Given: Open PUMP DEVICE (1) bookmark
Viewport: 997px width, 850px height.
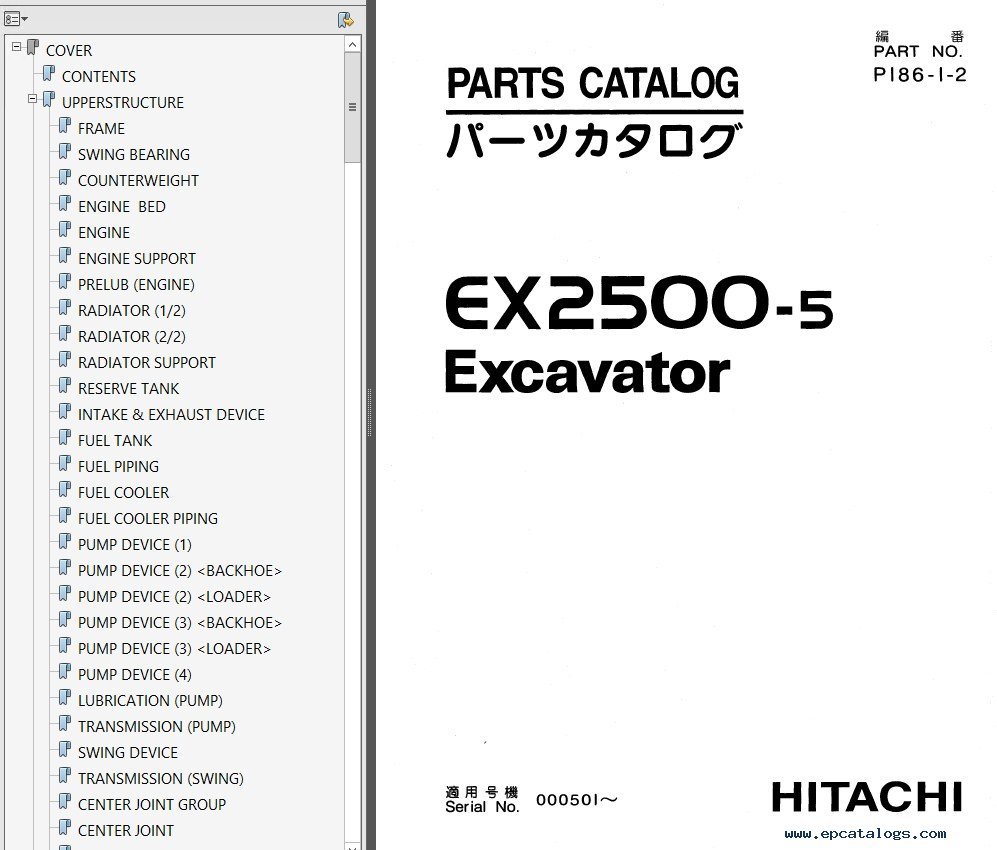Looking at the screenshot, I should coord(135,545).
